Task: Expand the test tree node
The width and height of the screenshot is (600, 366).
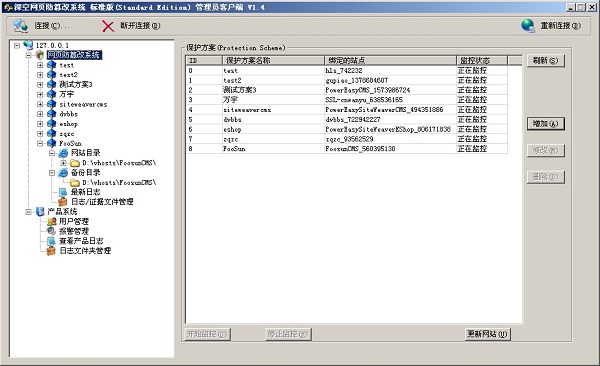Action: pyautogui.click(x=40, y=65)
